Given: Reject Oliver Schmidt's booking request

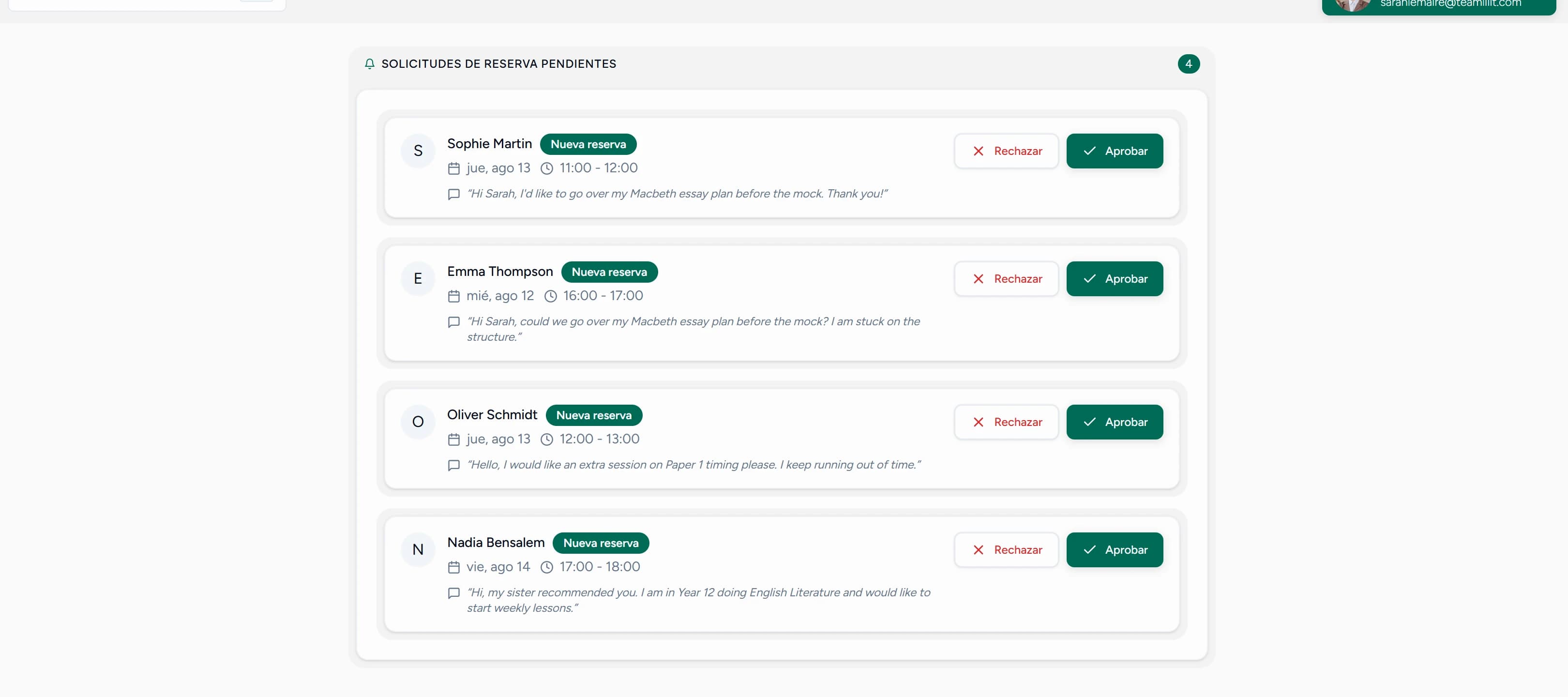Looking at the screenshot, I should (1006, 422).
